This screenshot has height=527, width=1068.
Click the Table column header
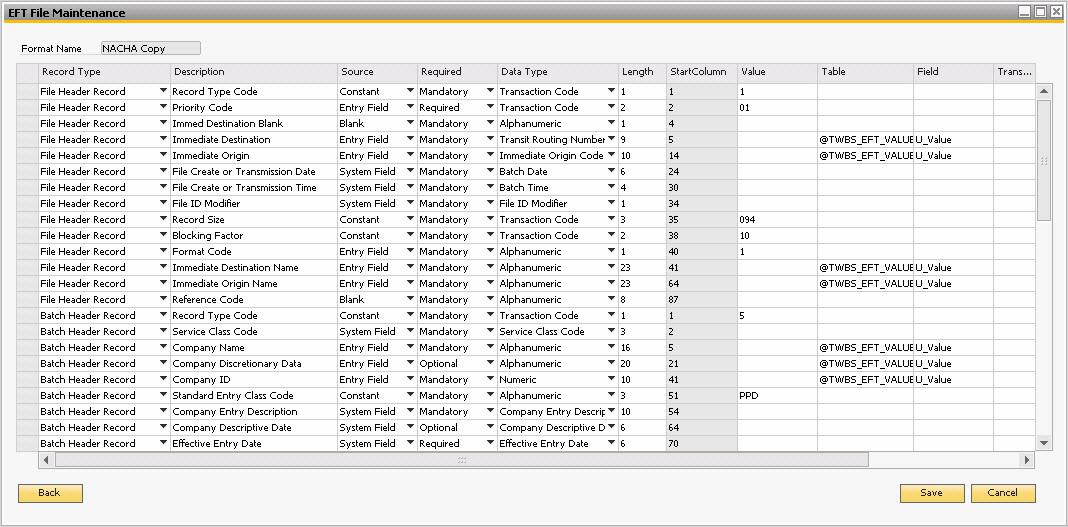[865, 71]
